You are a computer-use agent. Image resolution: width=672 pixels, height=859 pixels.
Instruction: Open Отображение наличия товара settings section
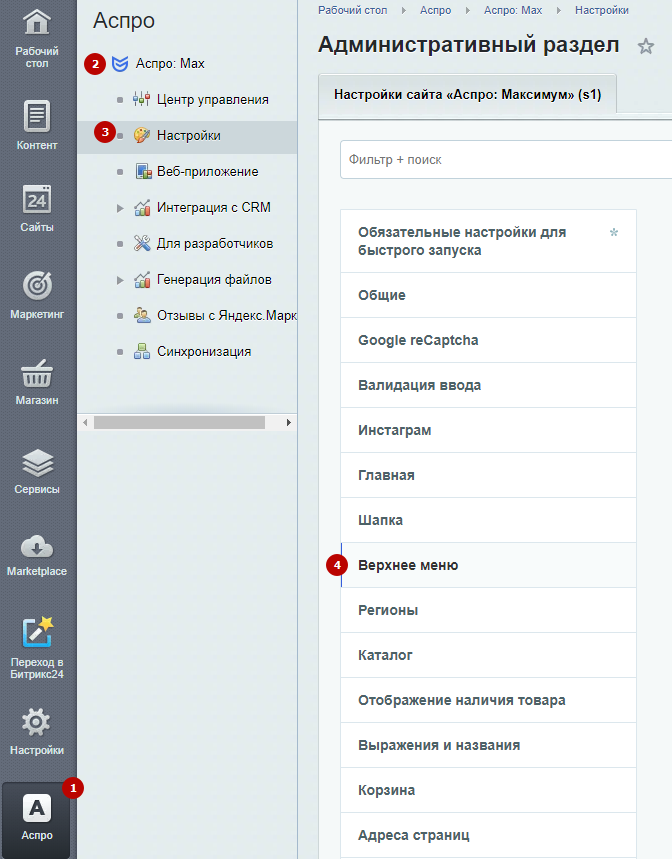pyautogui.click(x=488, y=700)
